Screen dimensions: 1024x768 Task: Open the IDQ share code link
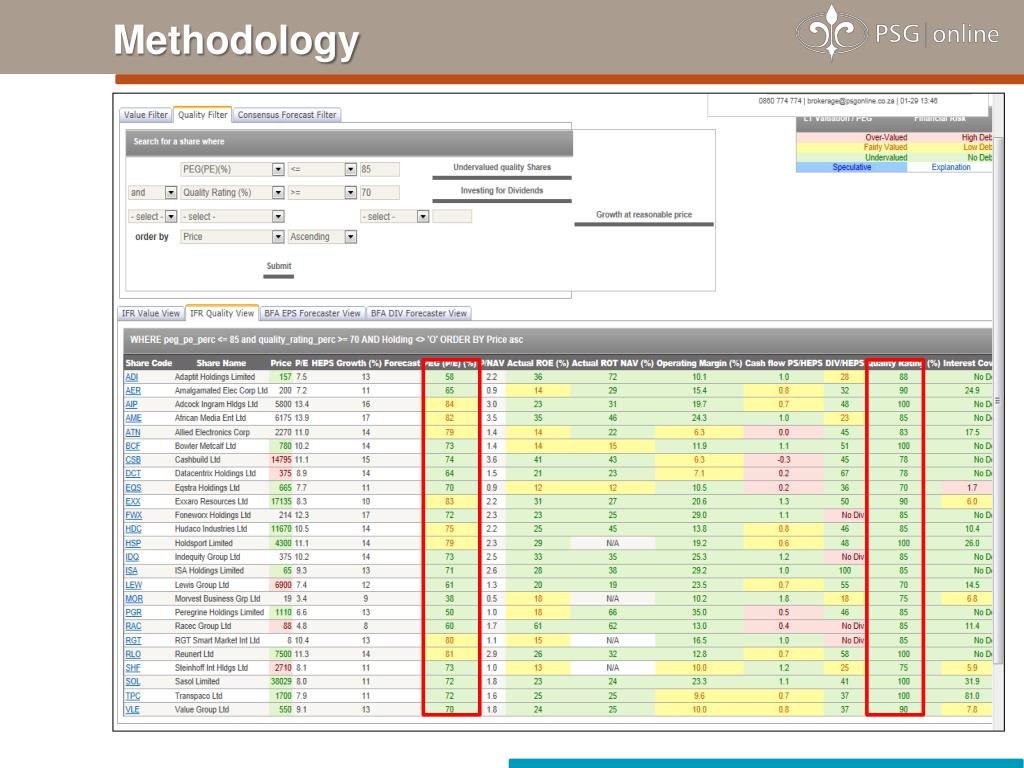132,557
